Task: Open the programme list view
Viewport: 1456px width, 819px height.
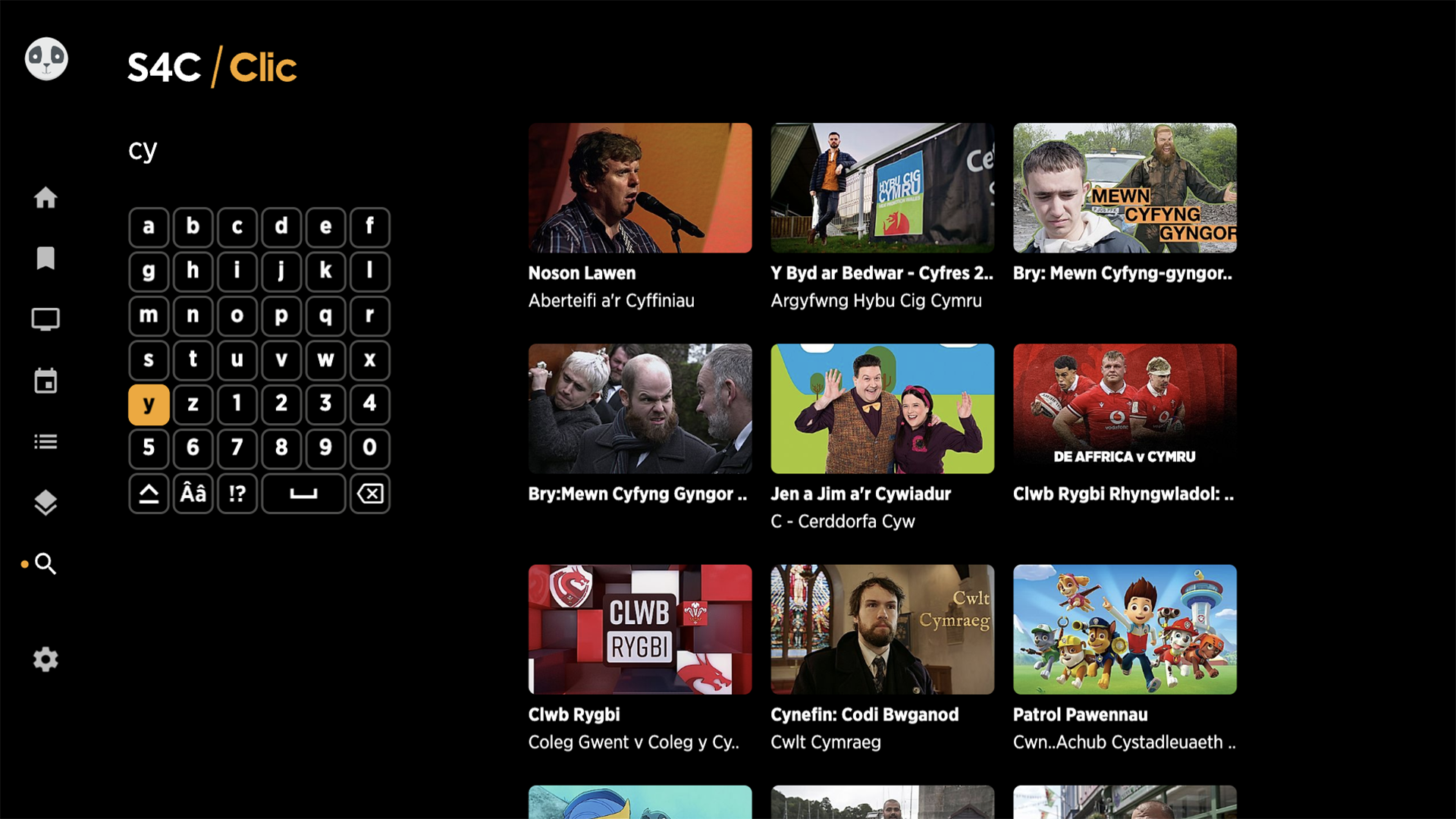Action: pyautogui.click(x=45, y=441)
